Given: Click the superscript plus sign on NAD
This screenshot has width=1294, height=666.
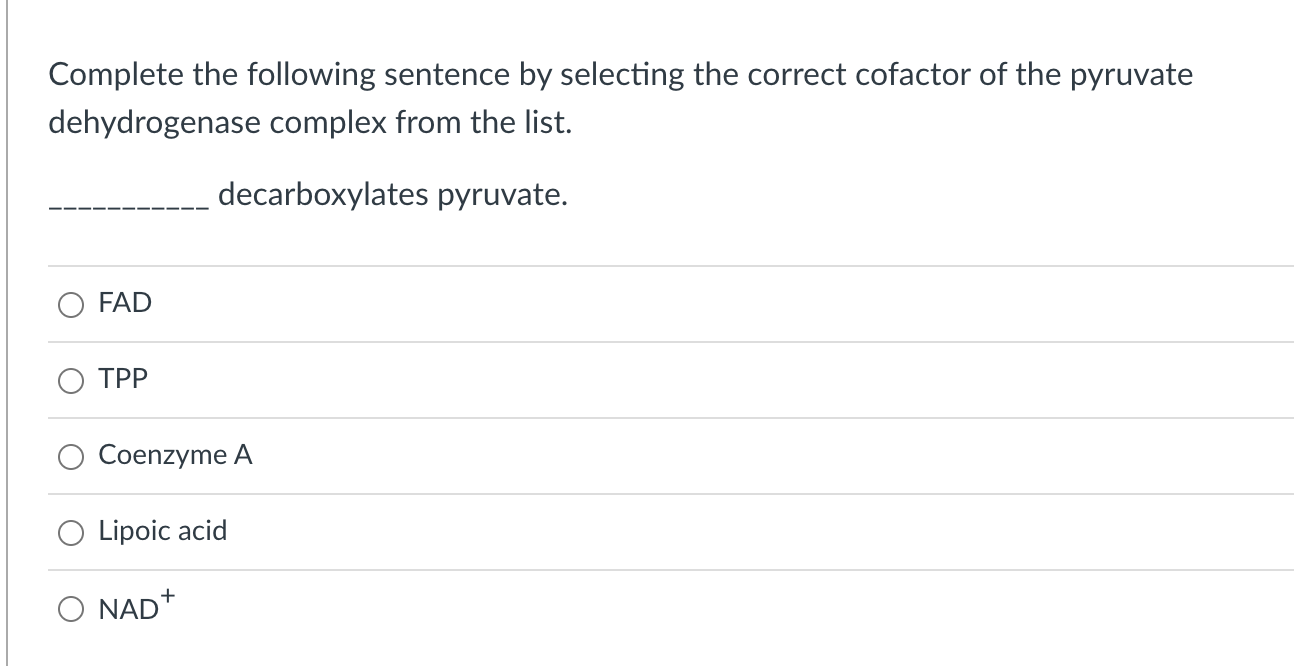Looking at the screenshot, I should [168, 597].
